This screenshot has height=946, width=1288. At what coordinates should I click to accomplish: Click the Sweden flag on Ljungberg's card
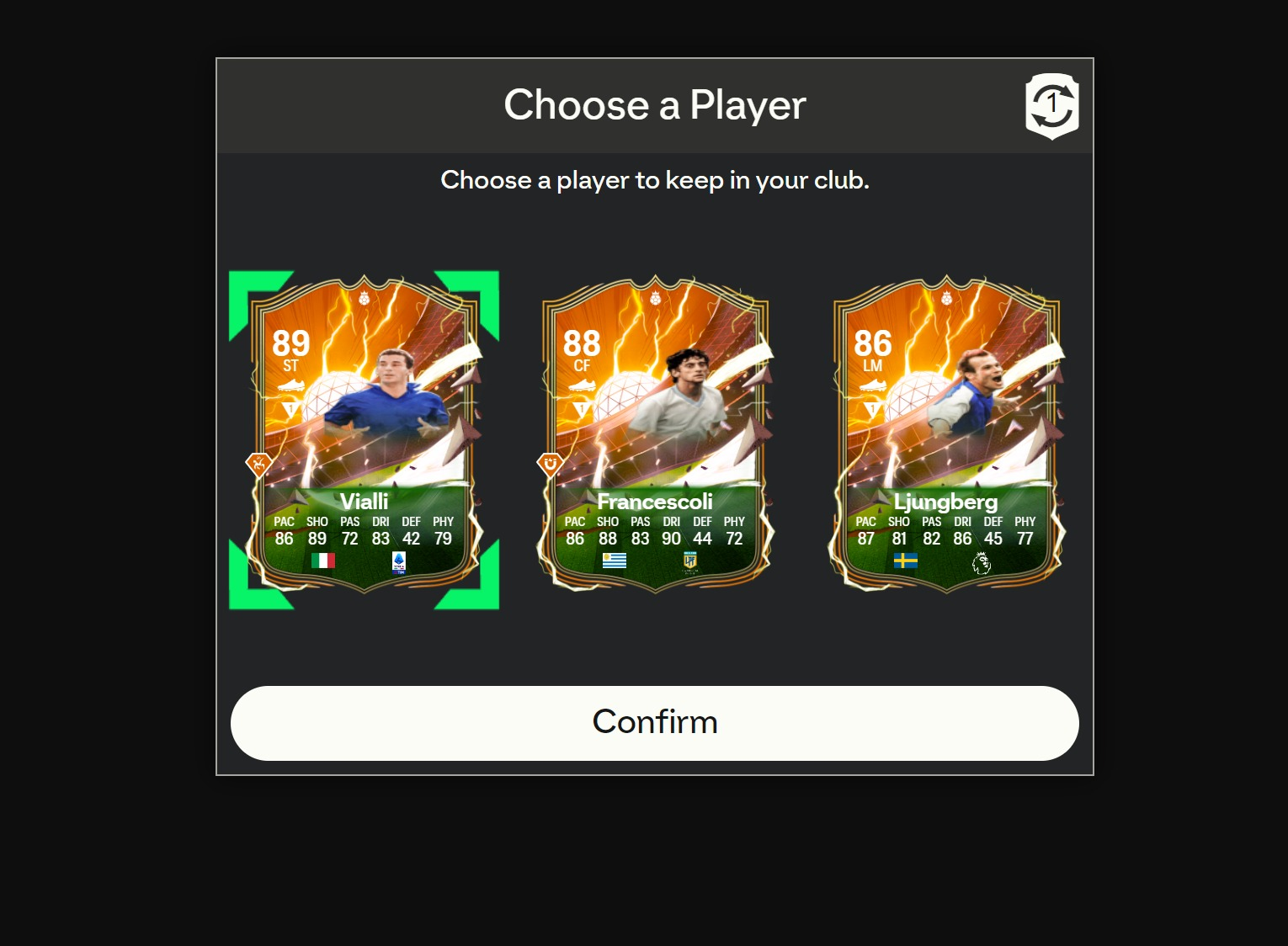pos(906,561)
